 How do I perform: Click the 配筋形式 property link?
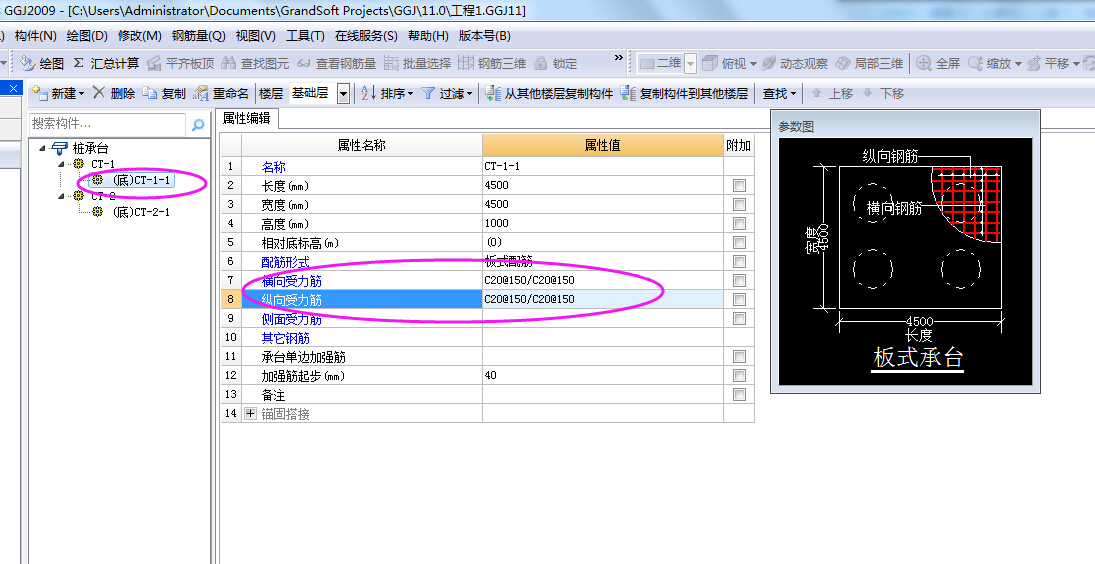(286, 262)
